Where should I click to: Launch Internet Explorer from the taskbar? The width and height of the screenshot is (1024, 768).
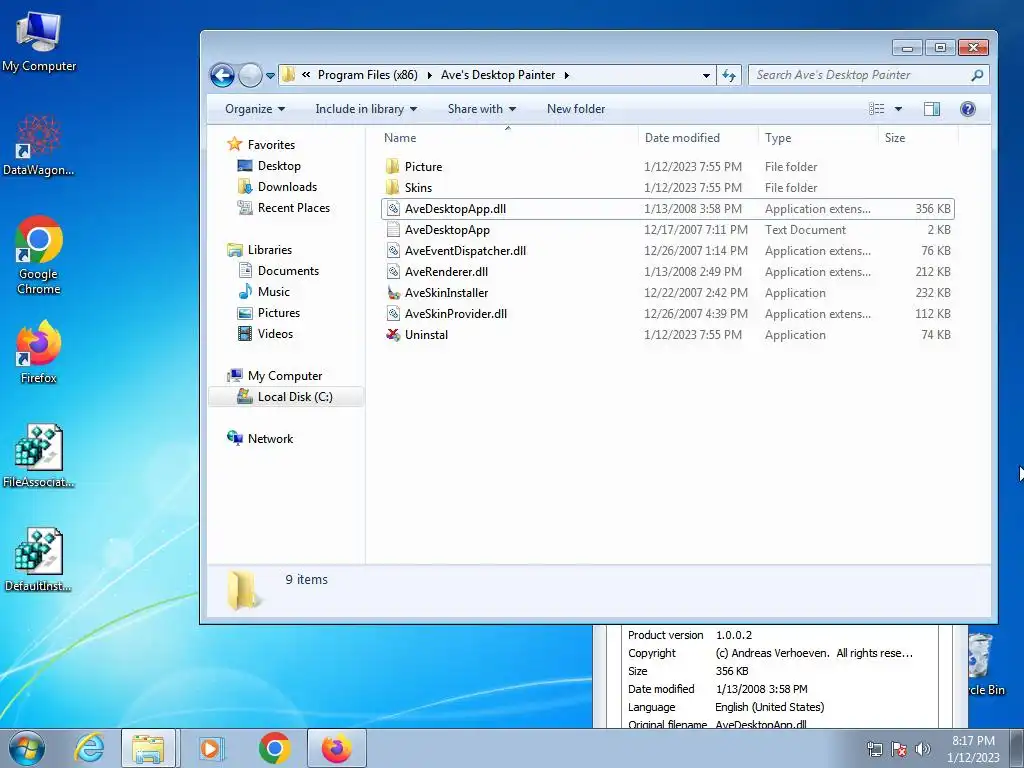[x=89, y=748]
